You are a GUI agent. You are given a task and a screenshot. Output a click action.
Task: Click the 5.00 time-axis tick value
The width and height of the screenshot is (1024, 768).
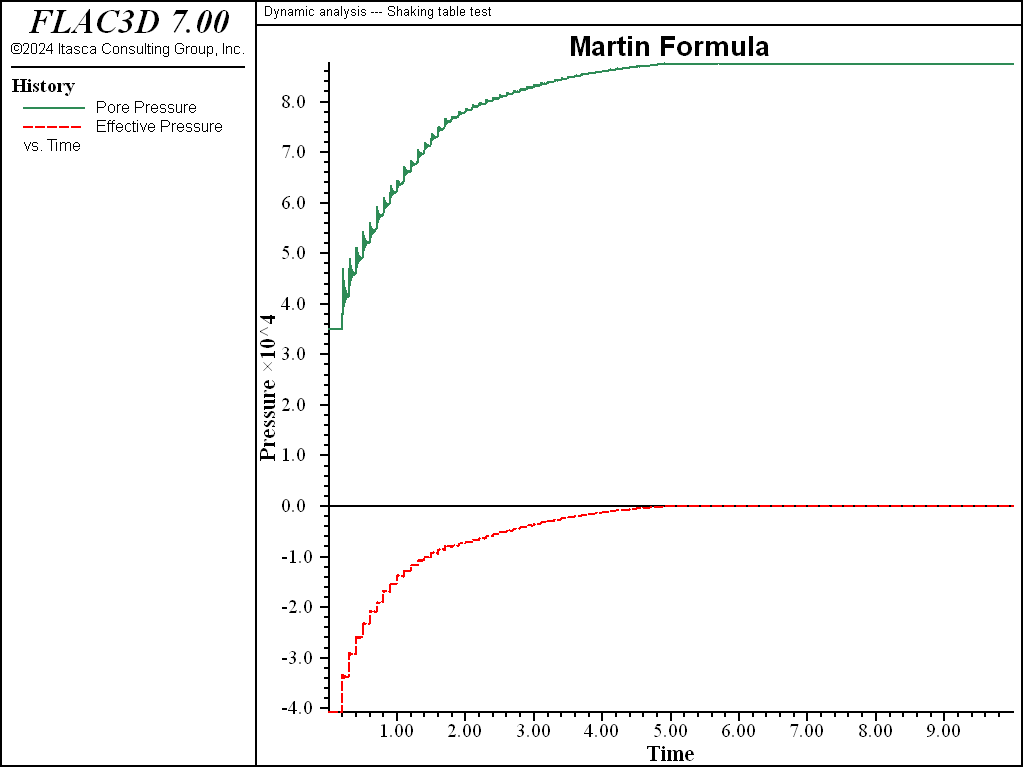click(x=670, y=730)
